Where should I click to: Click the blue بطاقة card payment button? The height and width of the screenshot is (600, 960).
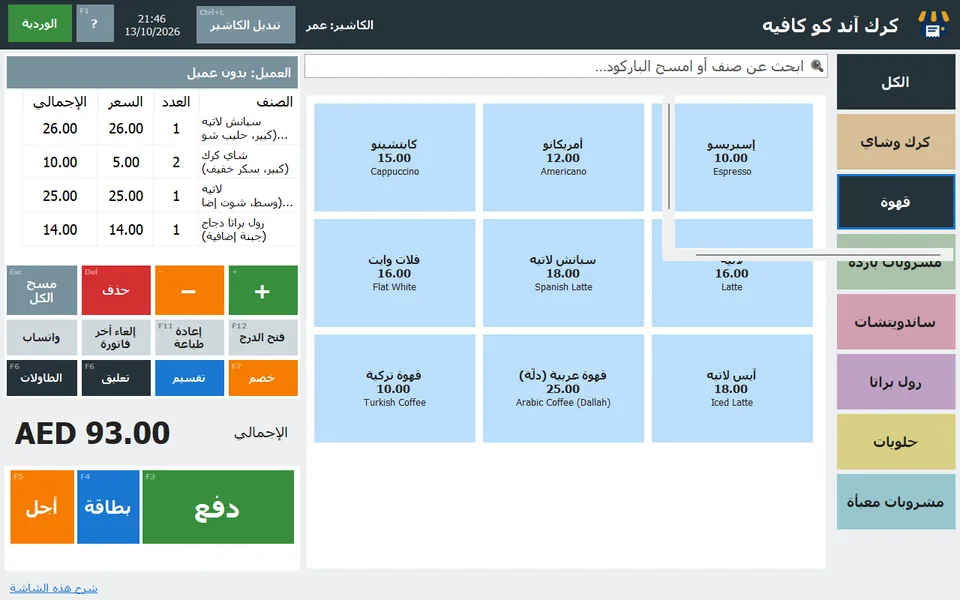[x=108, y=507]
